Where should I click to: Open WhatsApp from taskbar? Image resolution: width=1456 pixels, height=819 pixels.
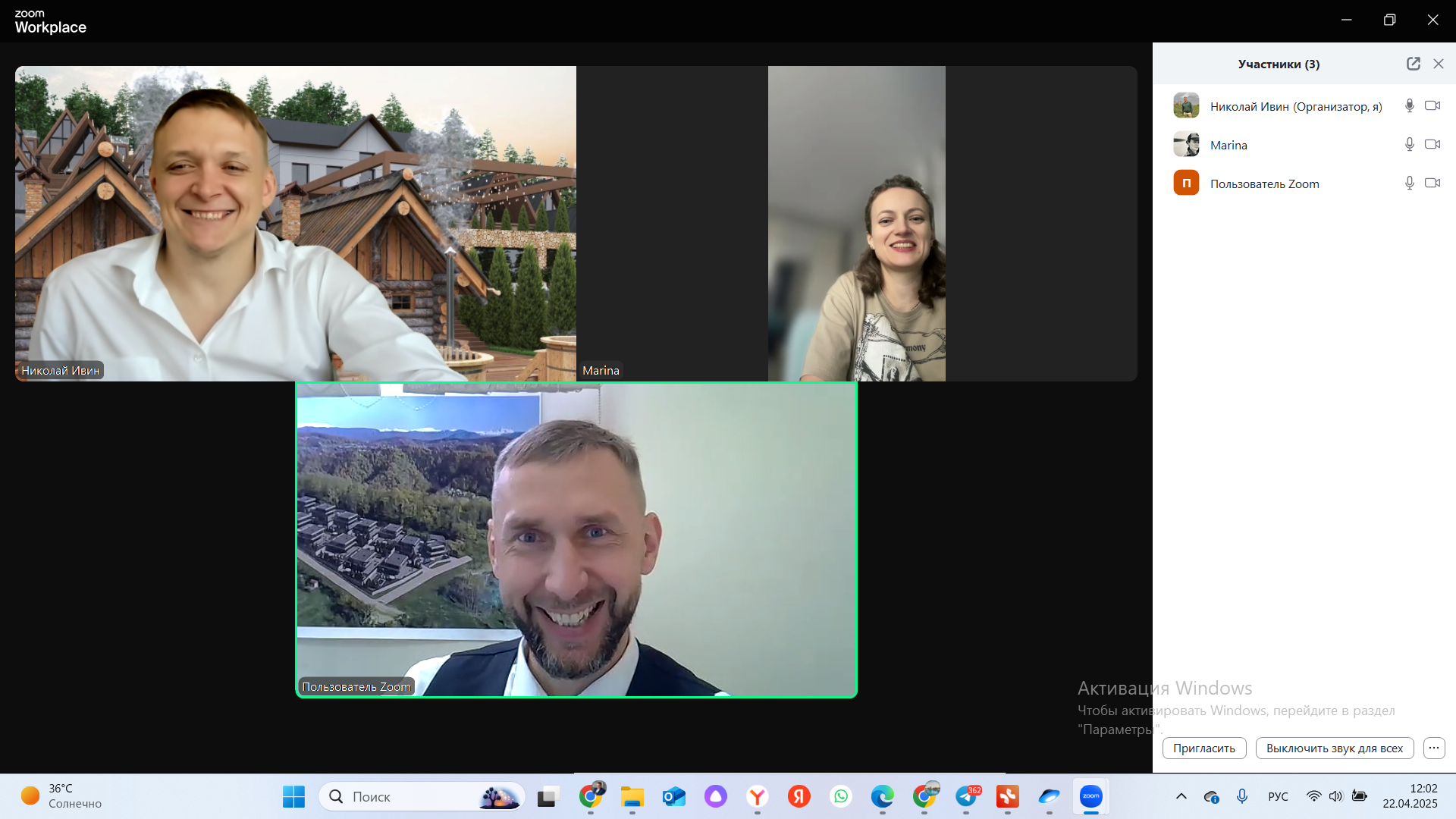click(840, 796)
